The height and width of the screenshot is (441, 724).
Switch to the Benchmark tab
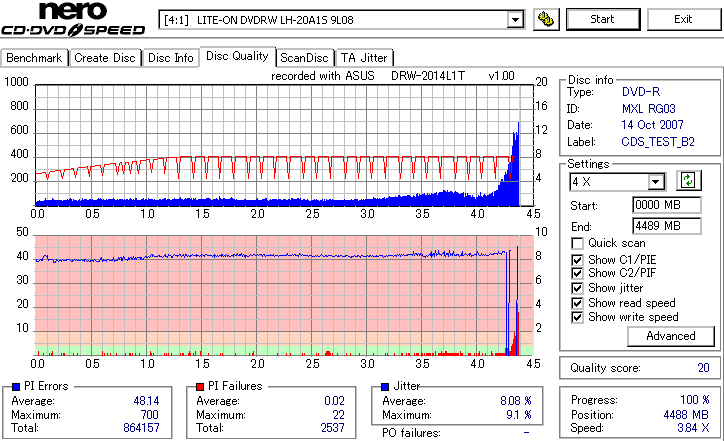click(x=34, y=58)
